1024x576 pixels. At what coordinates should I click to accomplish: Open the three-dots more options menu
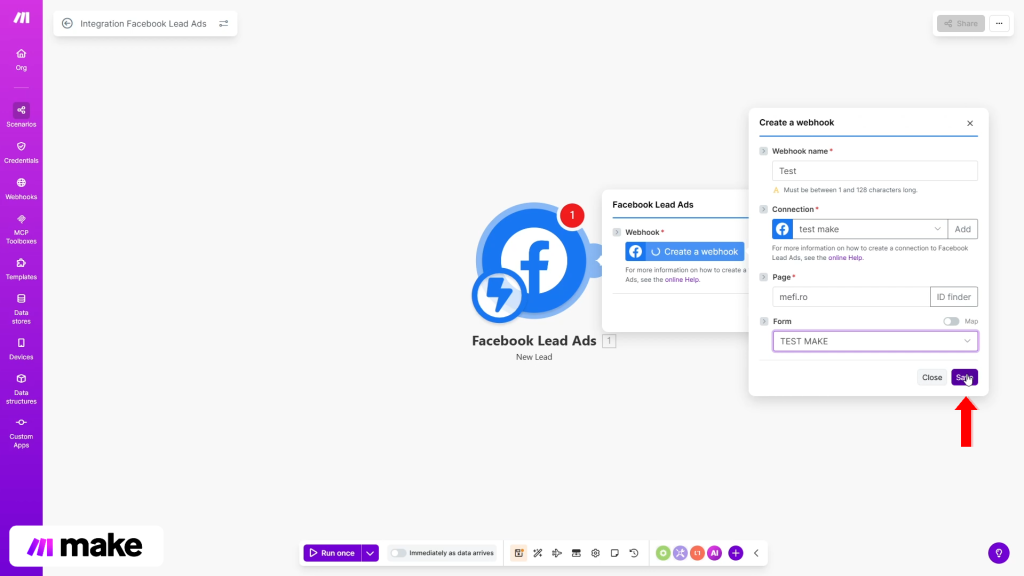[999, 24]
